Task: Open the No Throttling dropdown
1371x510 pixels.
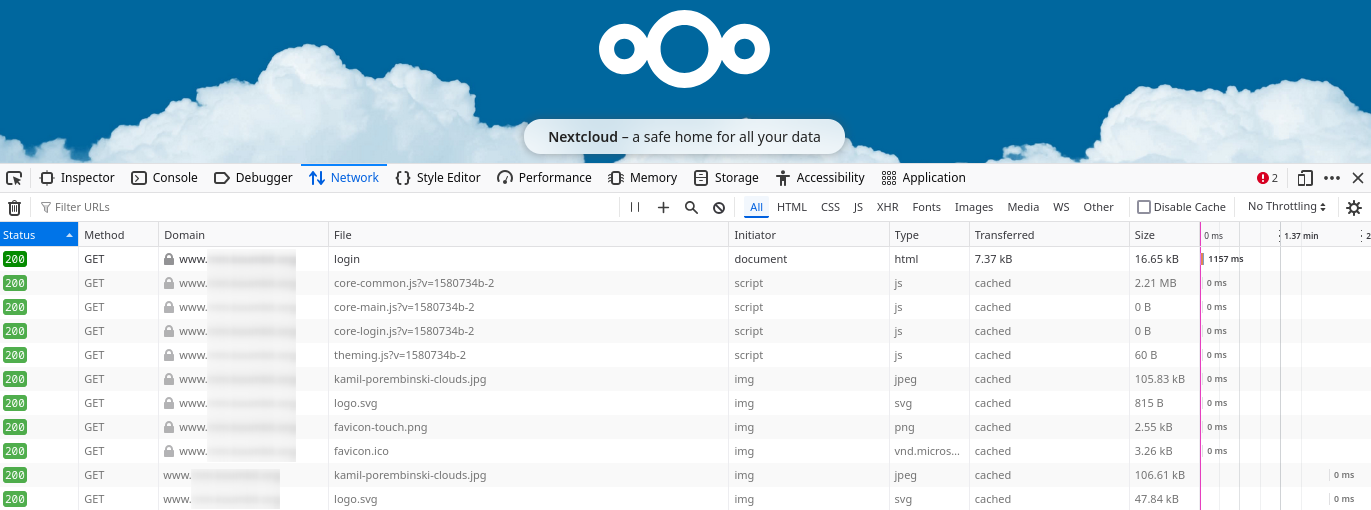Action: [1287, 207]
